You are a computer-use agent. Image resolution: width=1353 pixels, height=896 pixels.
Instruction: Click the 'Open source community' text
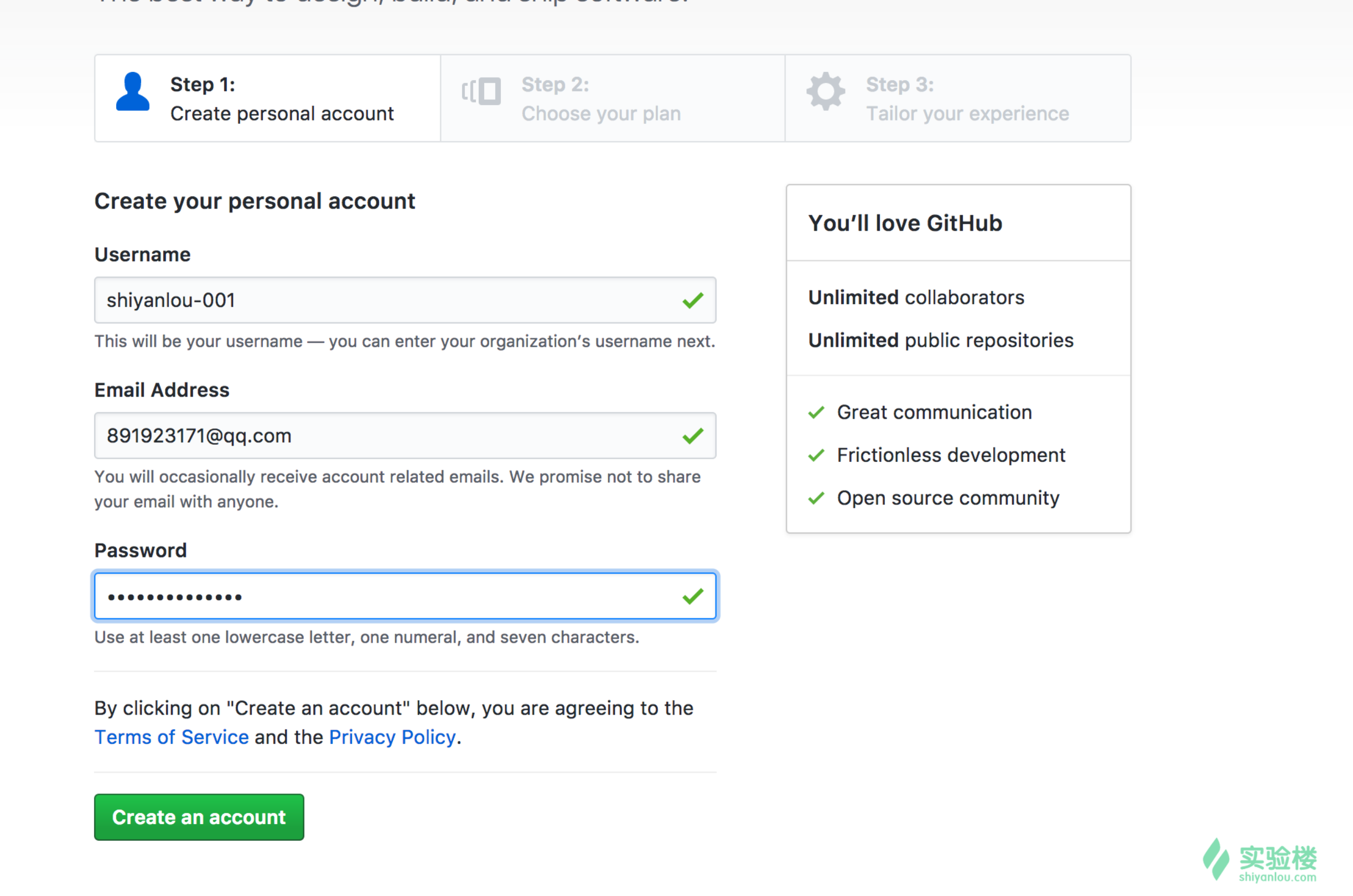[x=948, y=498]
